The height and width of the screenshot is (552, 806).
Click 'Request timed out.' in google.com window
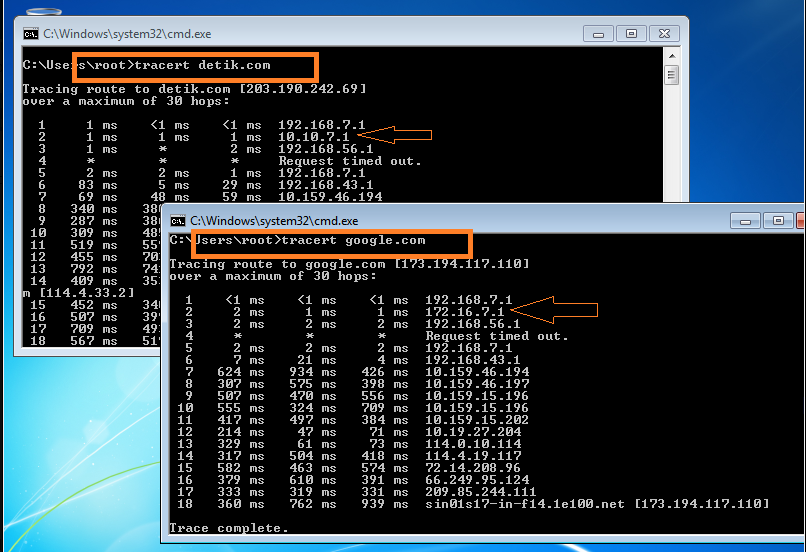point(497,336)
